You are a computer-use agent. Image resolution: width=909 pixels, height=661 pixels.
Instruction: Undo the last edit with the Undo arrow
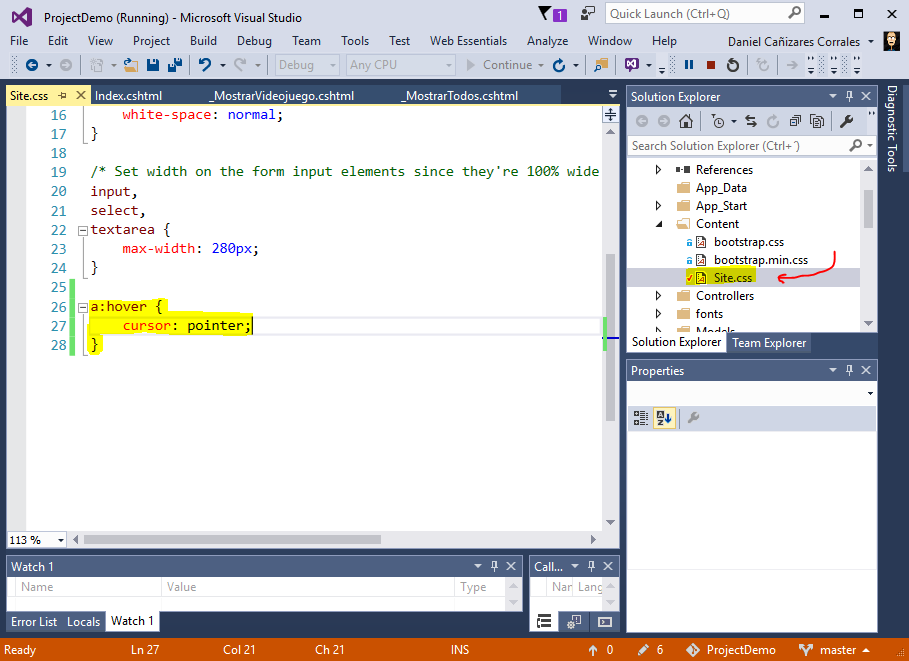[205, 65]
